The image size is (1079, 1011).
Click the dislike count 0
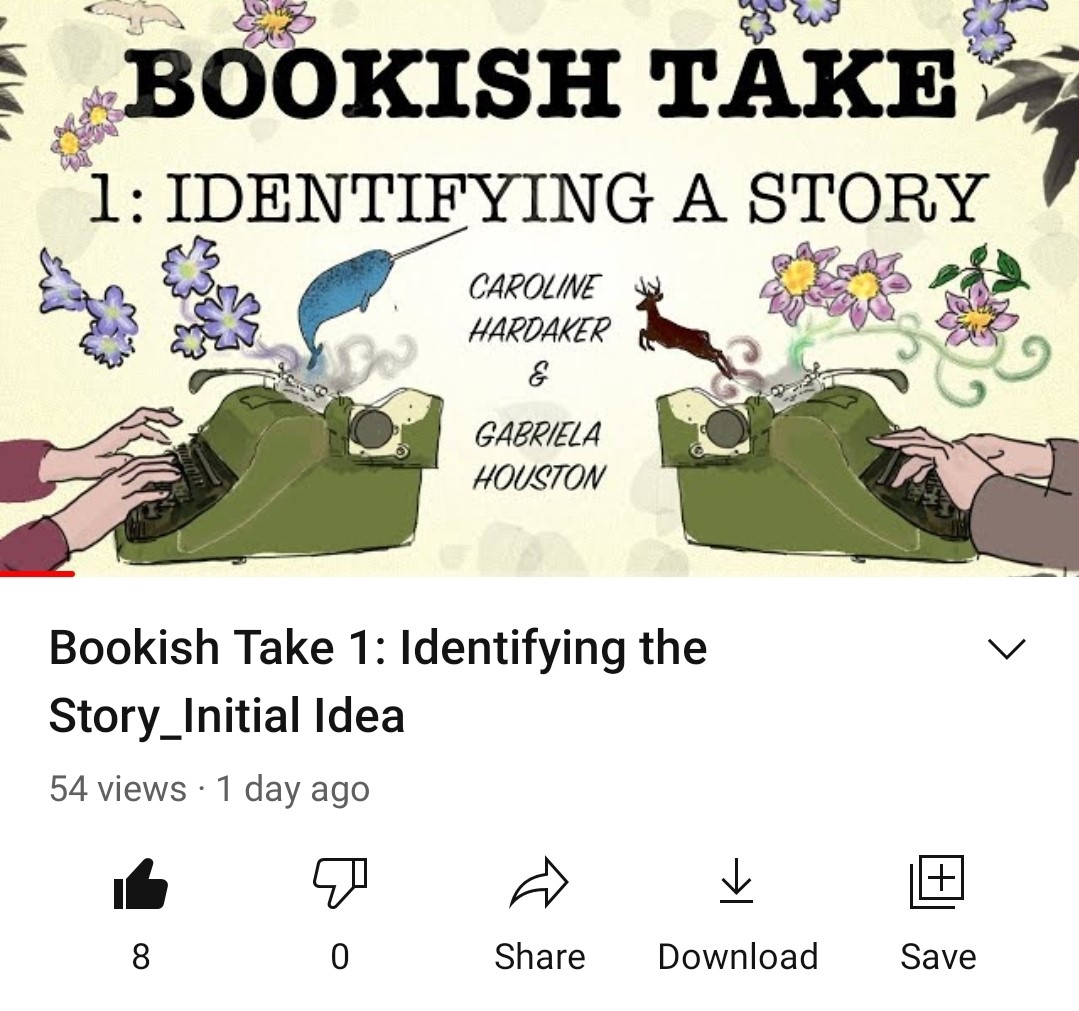click(x=340, y=957)
